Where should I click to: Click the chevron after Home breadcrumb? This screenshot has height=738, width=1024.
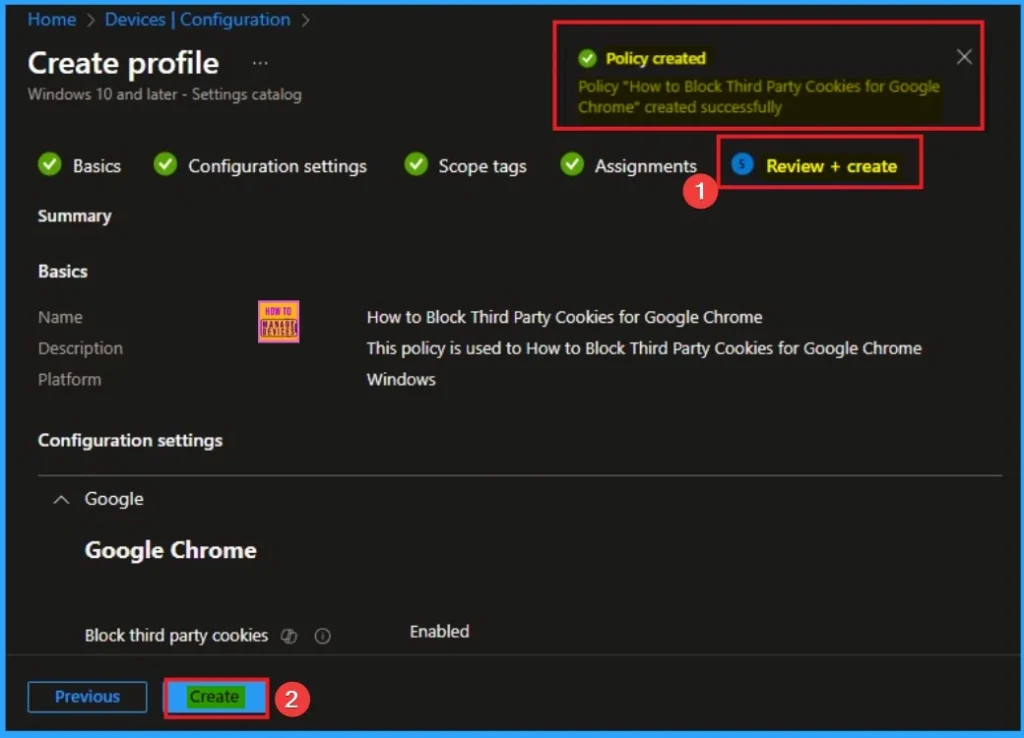91,20
